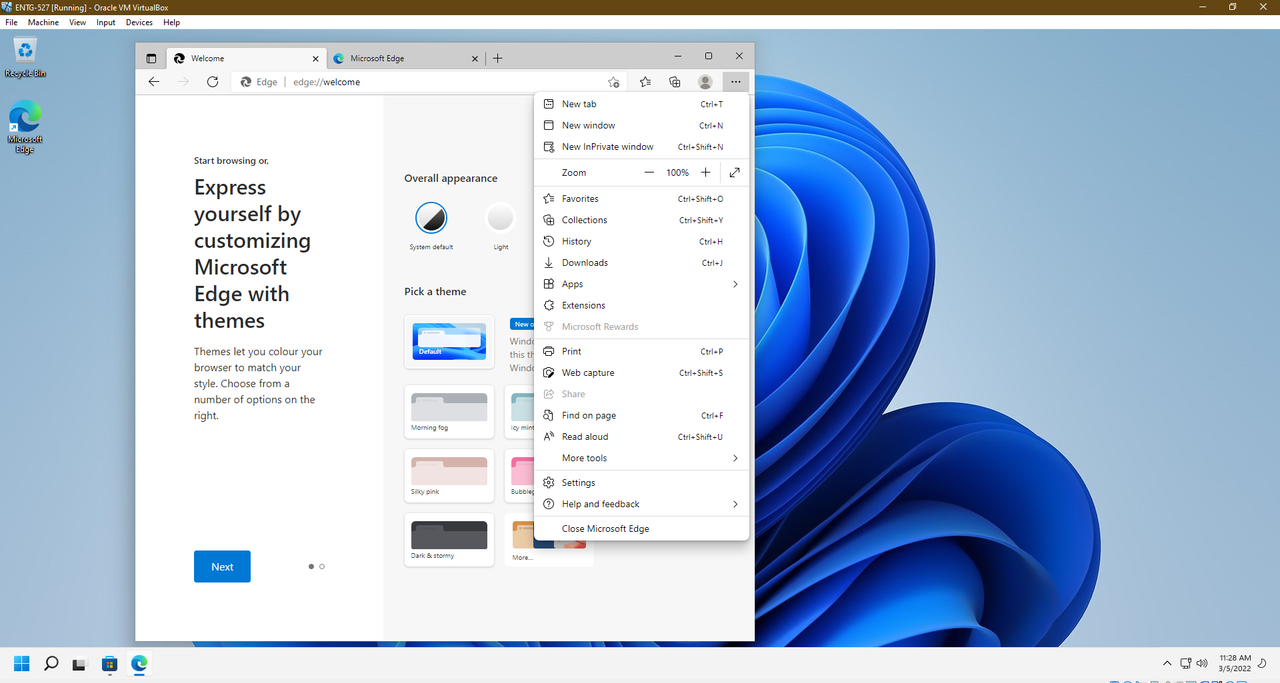Click the Settings gear icon in menu
This screenshot has height=683, width=1280.
point(548,483)
